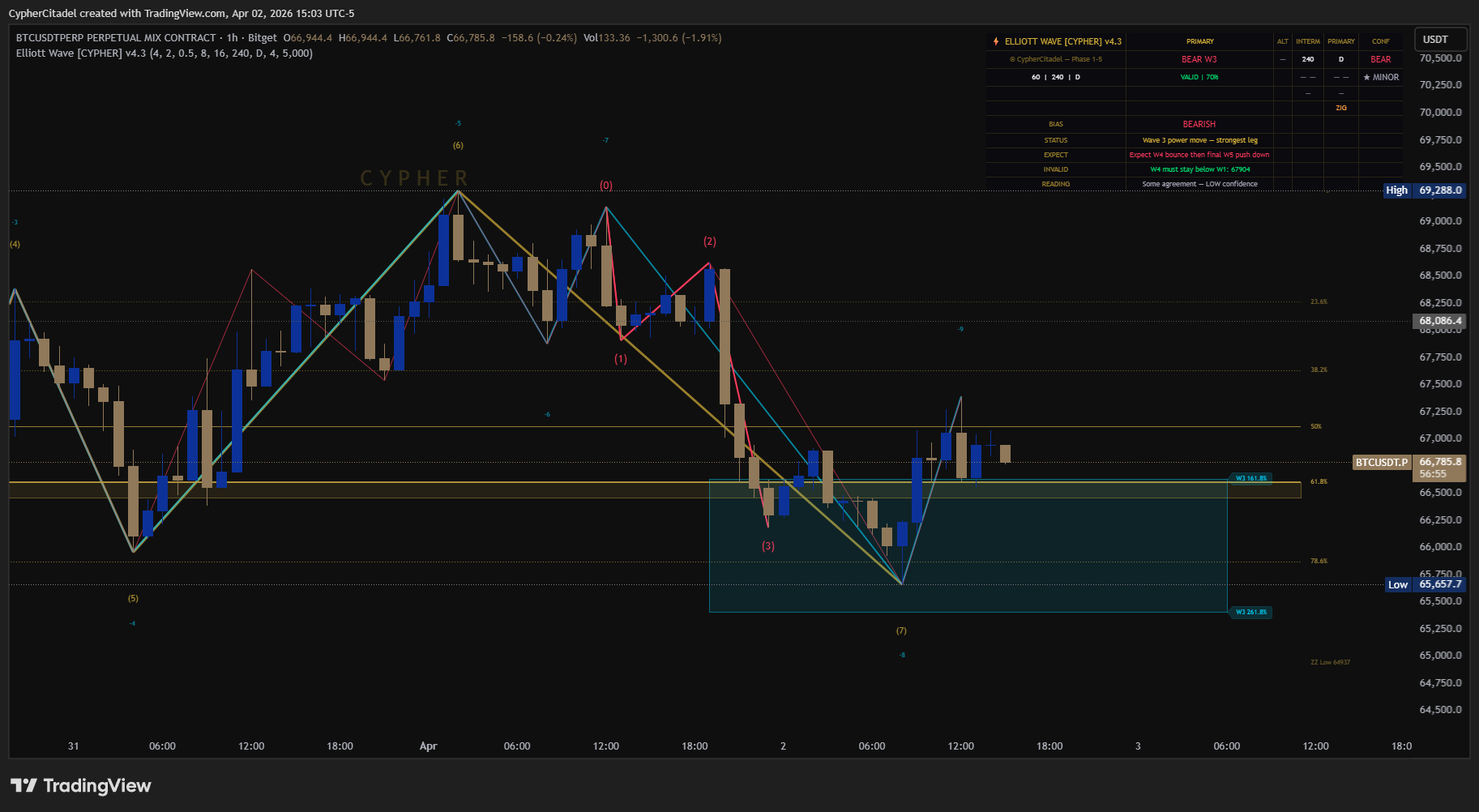The image size is (1479, 812).
Task: Click the BTCUSDTPERP symbol title in the legend
Action: click(116, 38)
